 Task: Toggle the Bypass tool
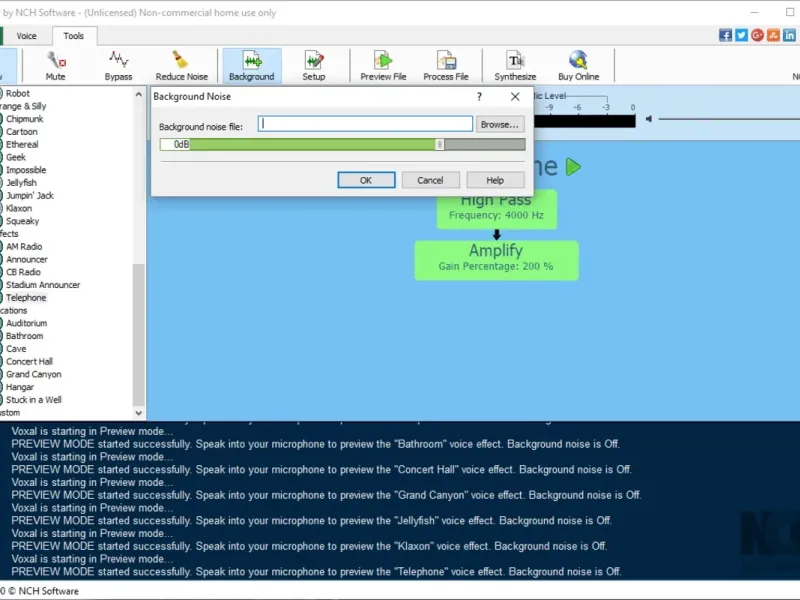118,65
